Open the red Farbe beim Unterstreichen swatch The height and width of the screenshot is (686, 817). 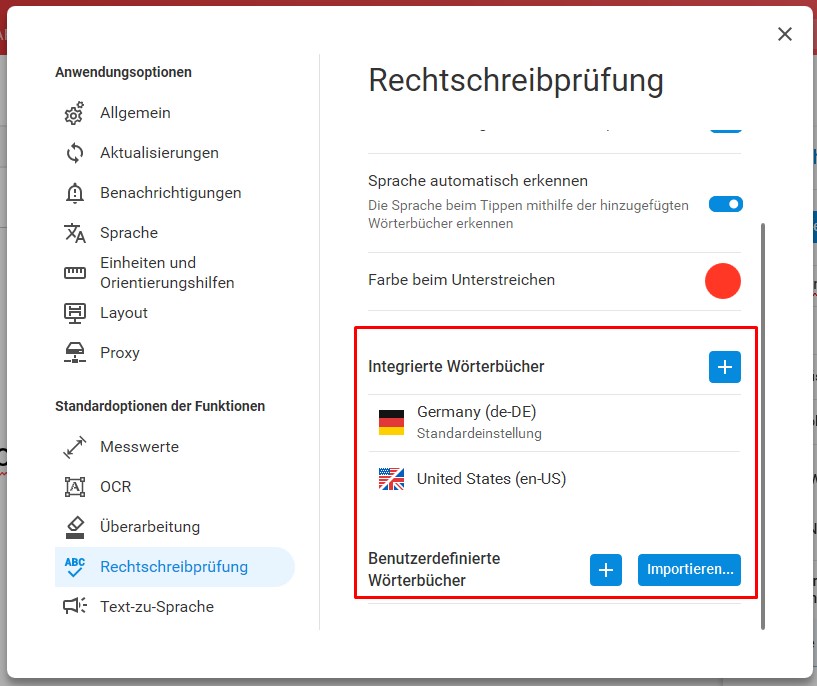click(x=723, y=281)
